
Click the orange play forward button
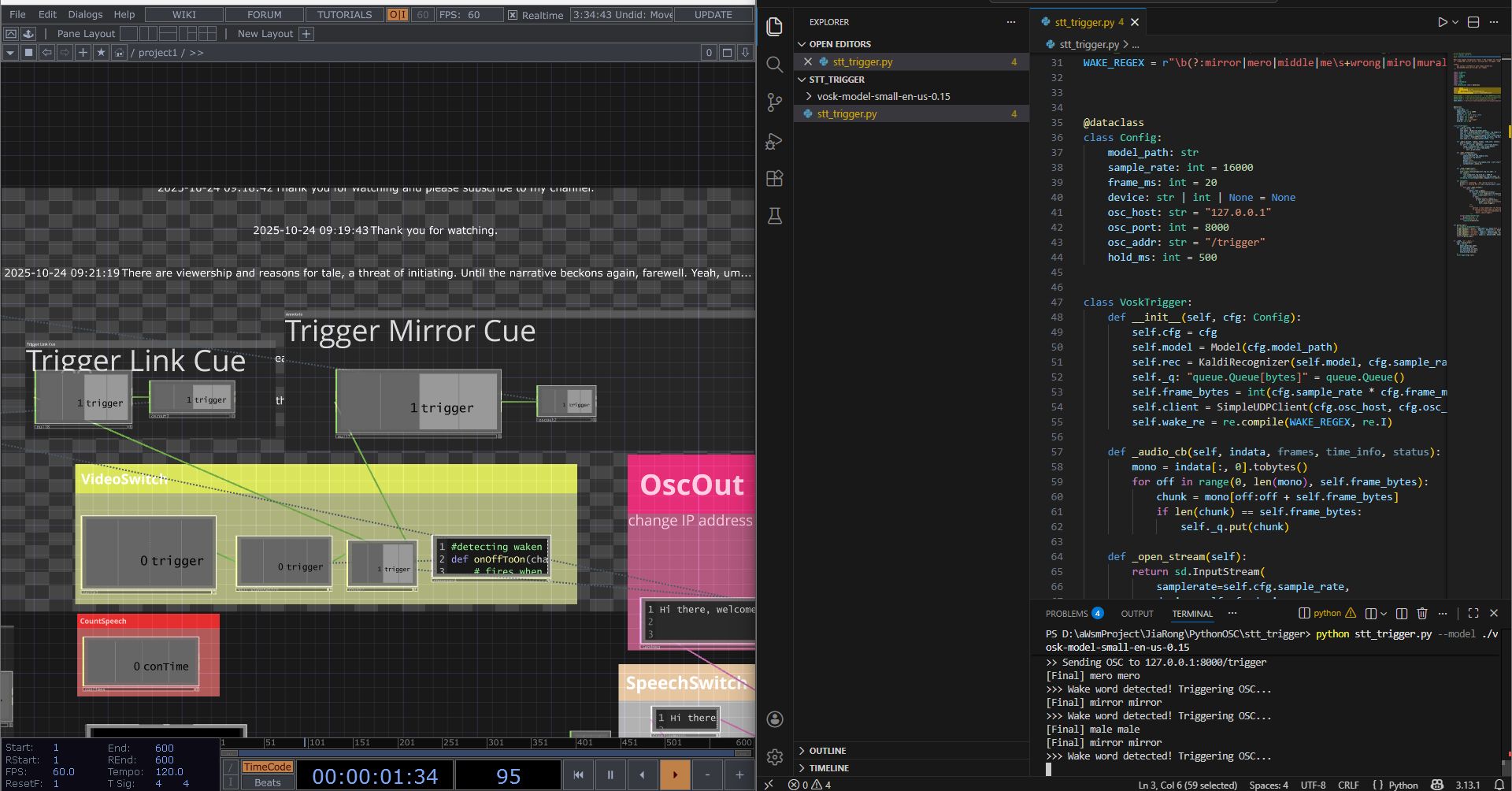(675, 774)
